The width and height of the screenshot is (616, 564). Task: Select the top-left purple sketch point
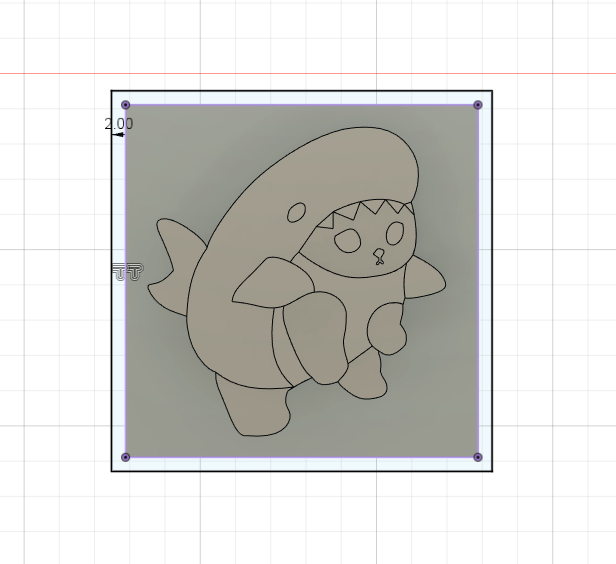(x=125, y=105)
